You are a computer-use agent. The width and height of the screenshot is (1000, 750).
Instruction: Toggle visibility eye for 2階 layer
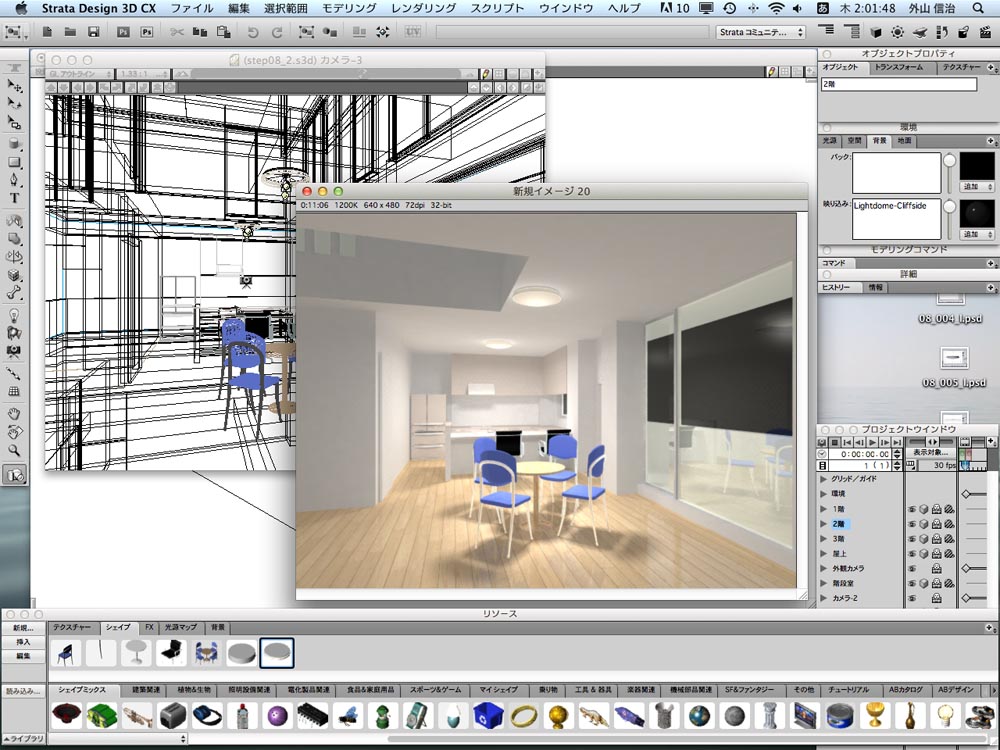pyautogui.click(x=912, y=524)
